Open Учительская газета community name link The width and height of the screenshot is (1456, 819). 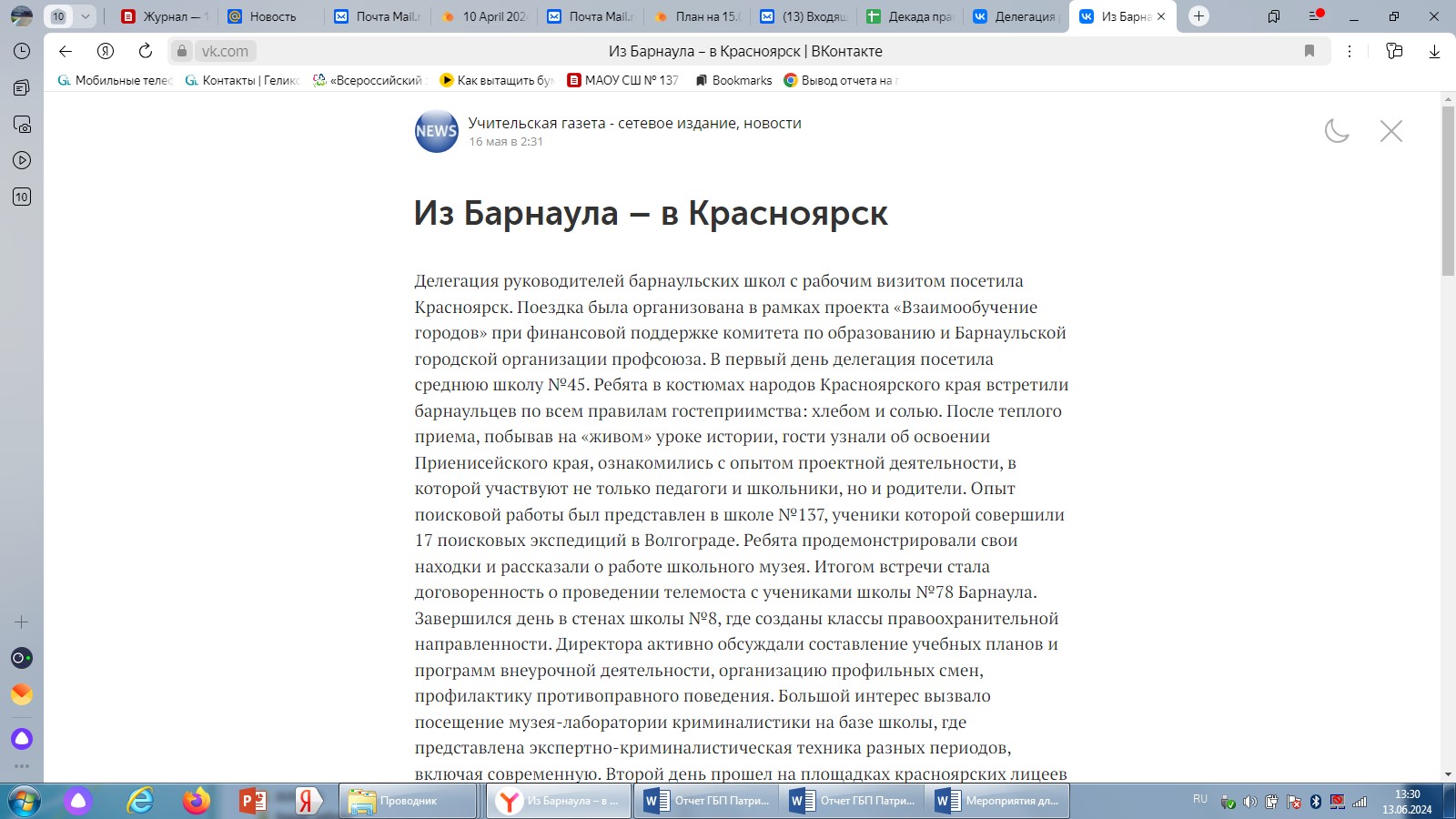pyautogui.click(x=635, y=123)
